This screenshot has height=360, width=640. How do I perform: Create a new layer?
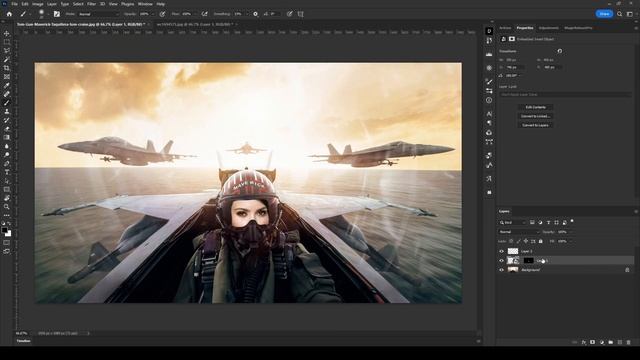pyautogui.click(x=620, y=342)
